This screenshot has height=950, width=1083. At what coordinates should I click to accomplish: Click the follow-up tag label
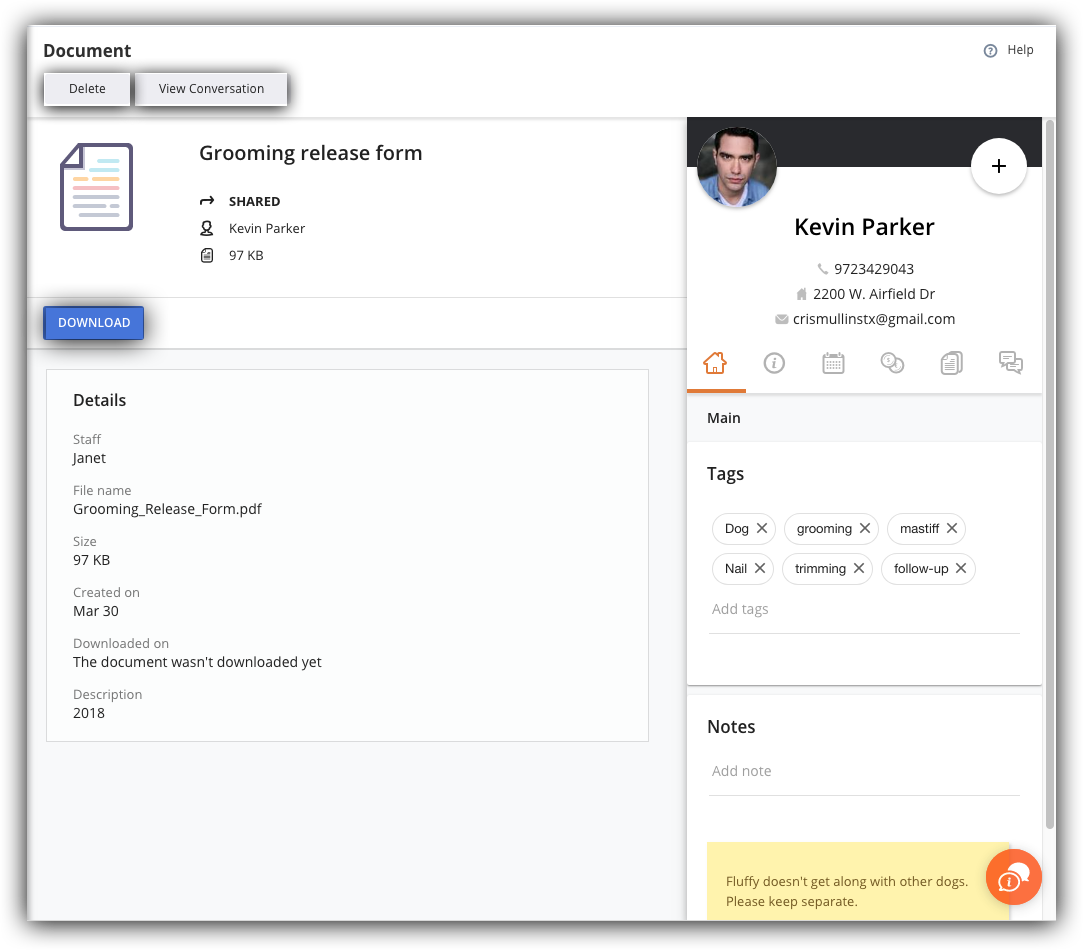click(921, 569)
